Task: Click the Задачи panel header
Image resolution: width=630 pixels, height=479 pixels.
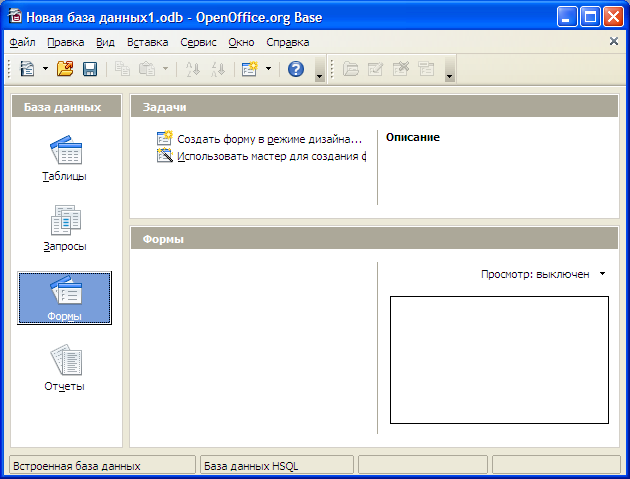Action: pyautogui.click(x=374, y=107)
